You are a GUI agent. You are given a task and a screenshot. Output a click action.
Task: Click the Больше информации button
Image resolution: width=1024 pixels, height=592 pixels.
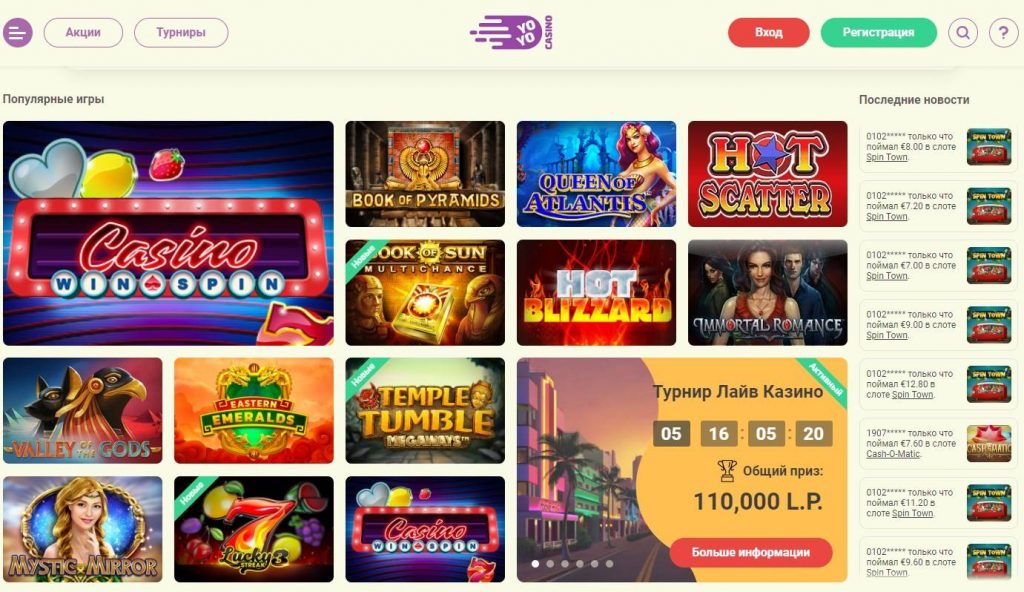[x=751, y=552]
